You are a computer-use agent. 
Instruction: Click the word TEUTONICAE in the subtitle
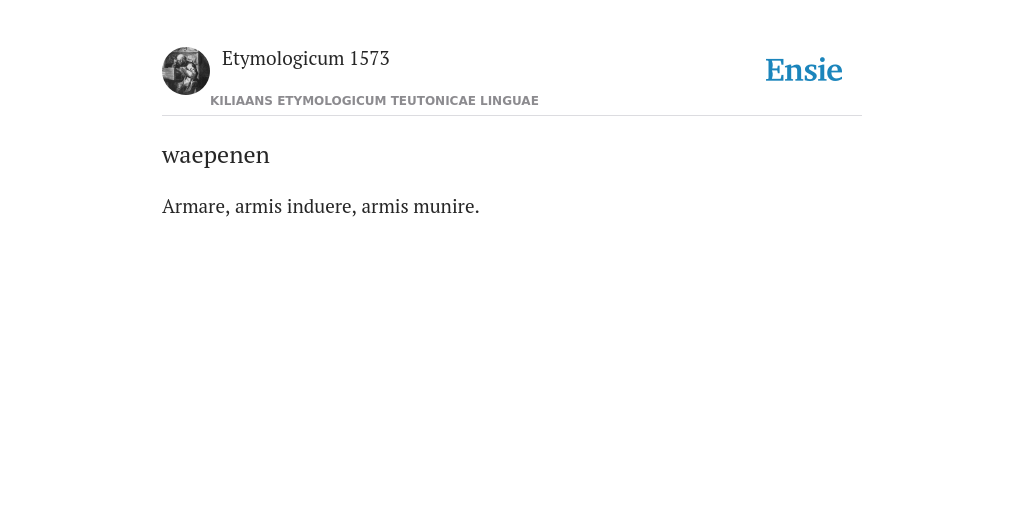point(433,101)
